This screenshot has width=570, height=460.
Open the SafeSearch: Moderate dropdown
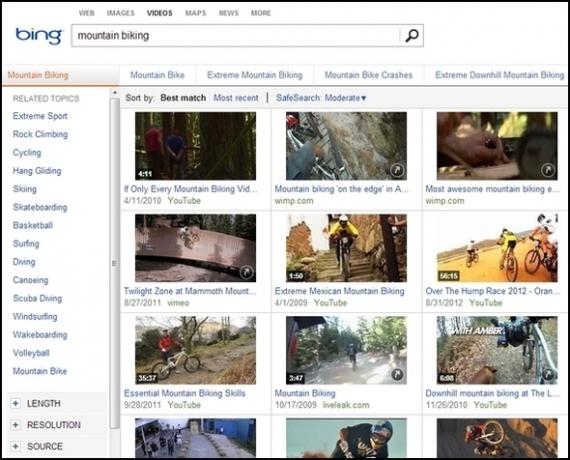click(x=321, y=98)
